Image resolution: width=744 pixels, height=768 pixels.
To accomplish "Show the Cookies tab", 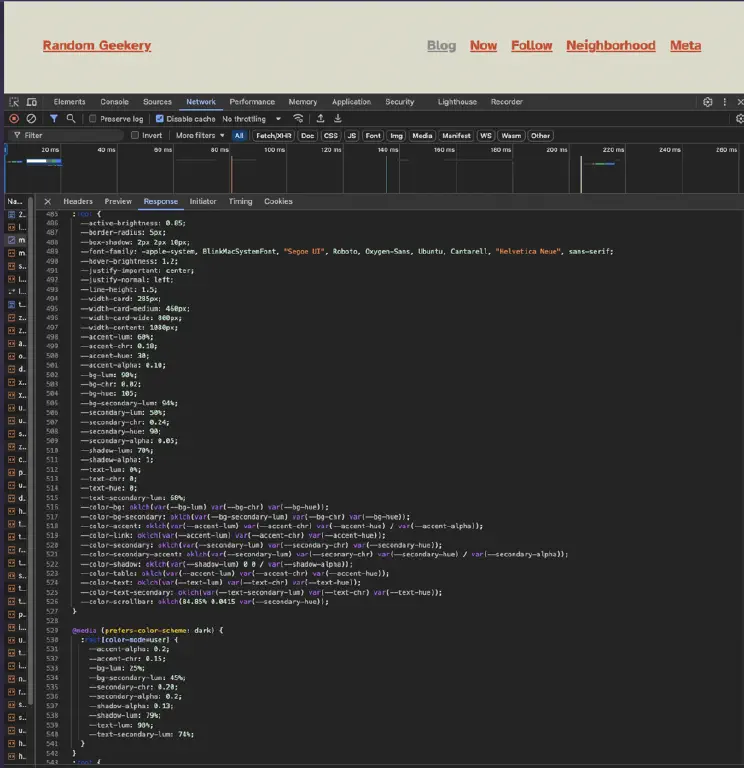I will point(278,201).
